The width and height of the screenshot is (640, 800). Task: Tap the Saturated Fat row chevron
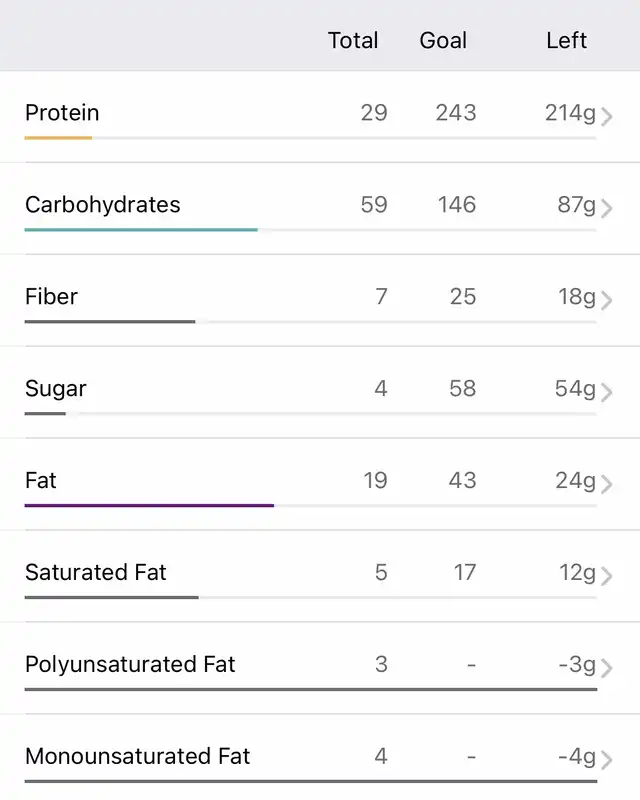tap(607, 576)
